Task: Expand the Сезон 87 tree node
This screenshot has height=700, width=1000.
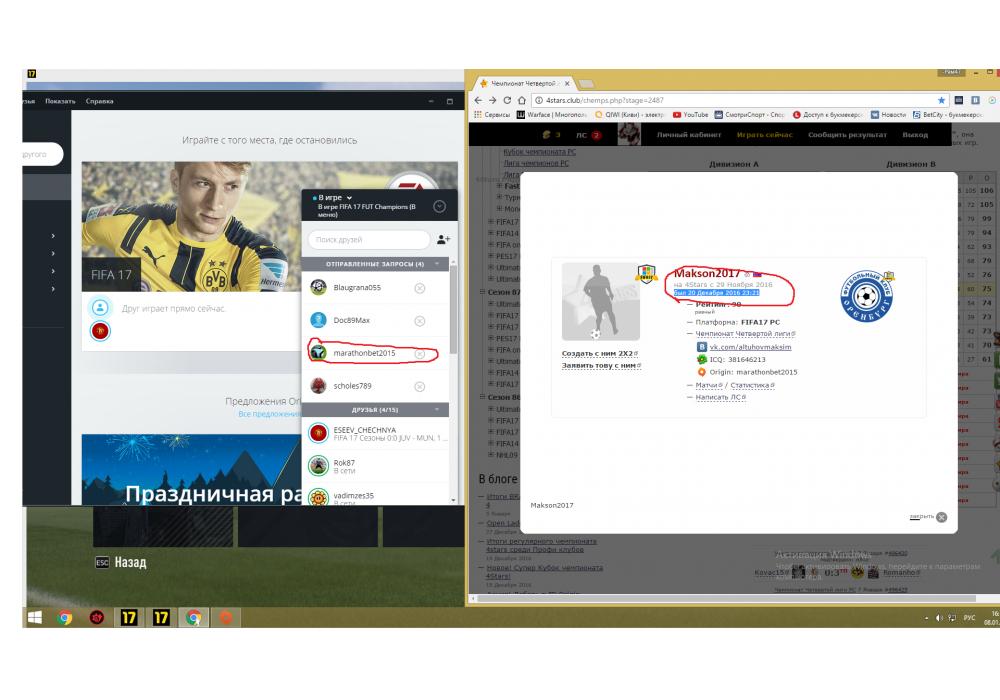Action: click(483, 292)
